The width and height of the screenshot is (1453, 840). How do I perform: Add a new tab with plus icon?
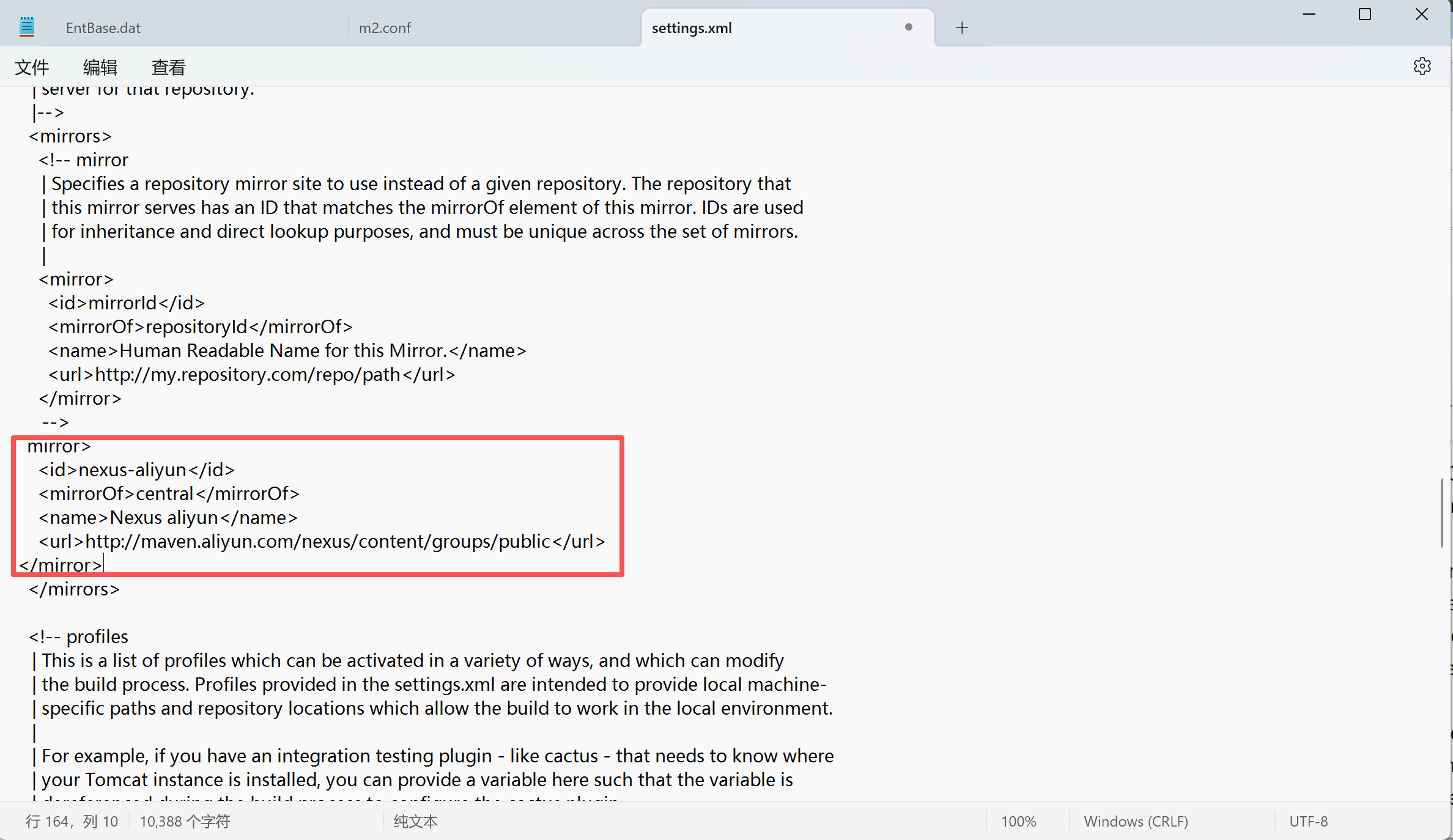click(x=962, y=28)
